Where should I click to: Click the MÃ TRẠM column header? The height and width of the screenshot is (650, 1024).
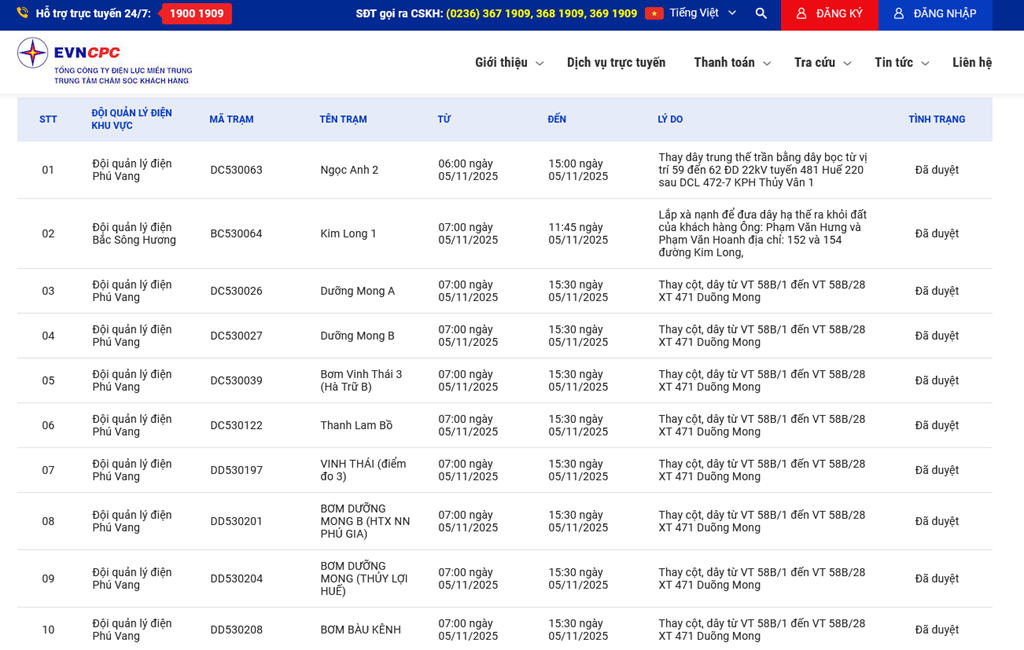click(x=231, y=119)
